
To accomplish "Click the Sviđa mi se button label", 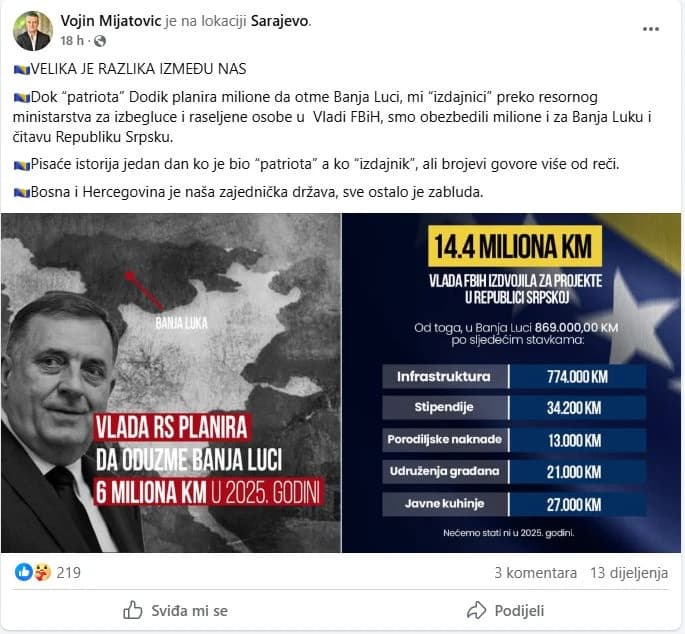I will tap(190, 611).
